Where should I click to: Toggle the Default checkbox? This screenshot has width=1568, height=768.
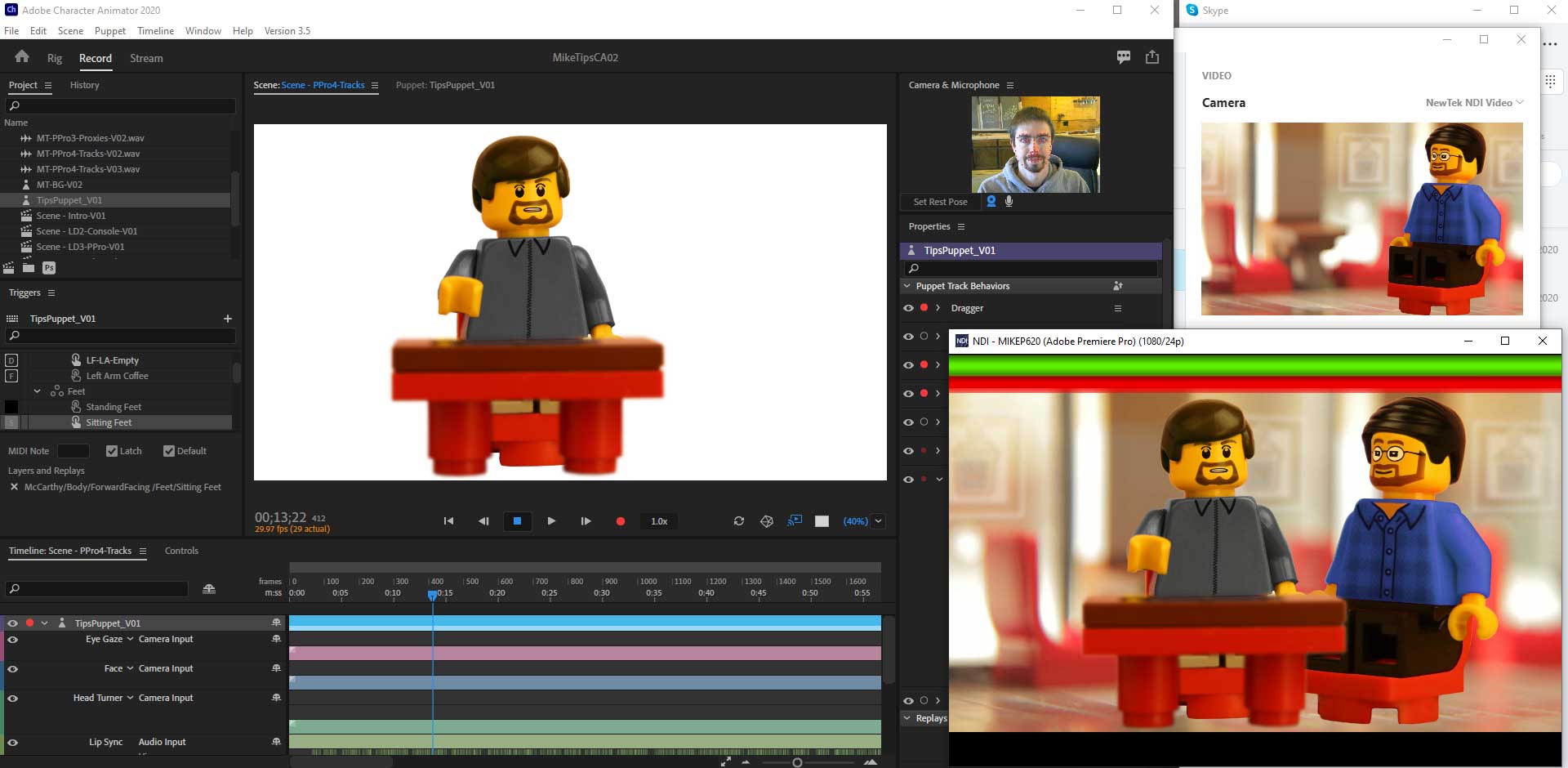coord(169,451)
